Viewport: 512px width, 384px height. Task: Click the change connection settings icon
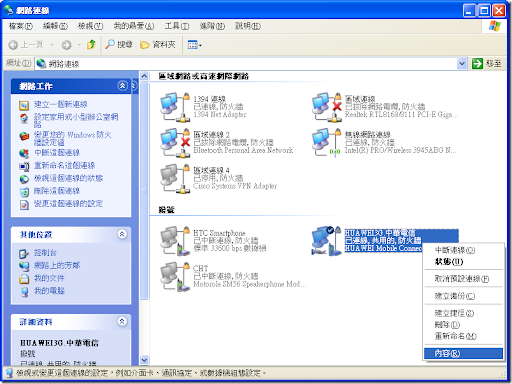24,204
